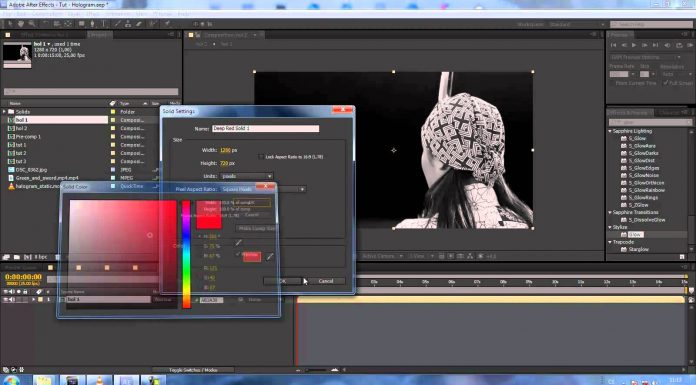
Task: Click Play in the Preview panel
Action: [x=634, y=45]
